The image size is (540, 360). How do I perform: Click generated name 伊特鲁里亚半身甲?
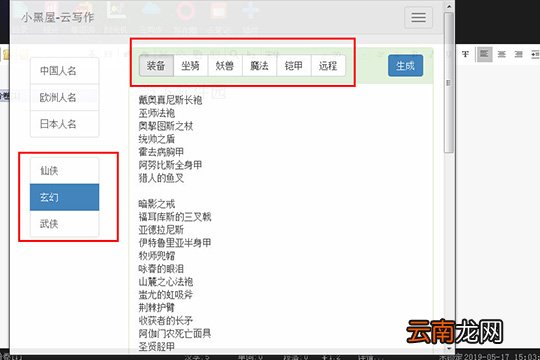click(175, 243)
